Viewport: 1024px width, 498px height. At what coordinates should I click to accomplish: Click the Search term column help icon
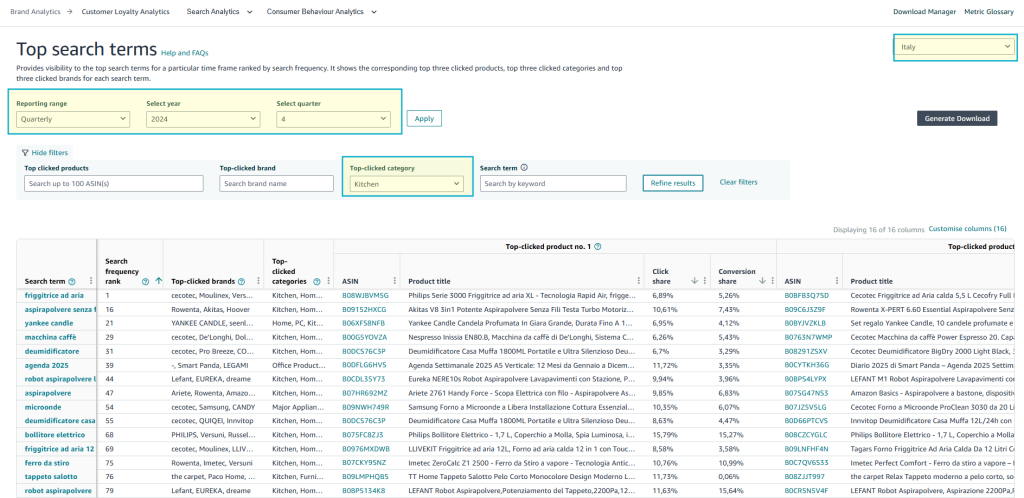point(74,282)
